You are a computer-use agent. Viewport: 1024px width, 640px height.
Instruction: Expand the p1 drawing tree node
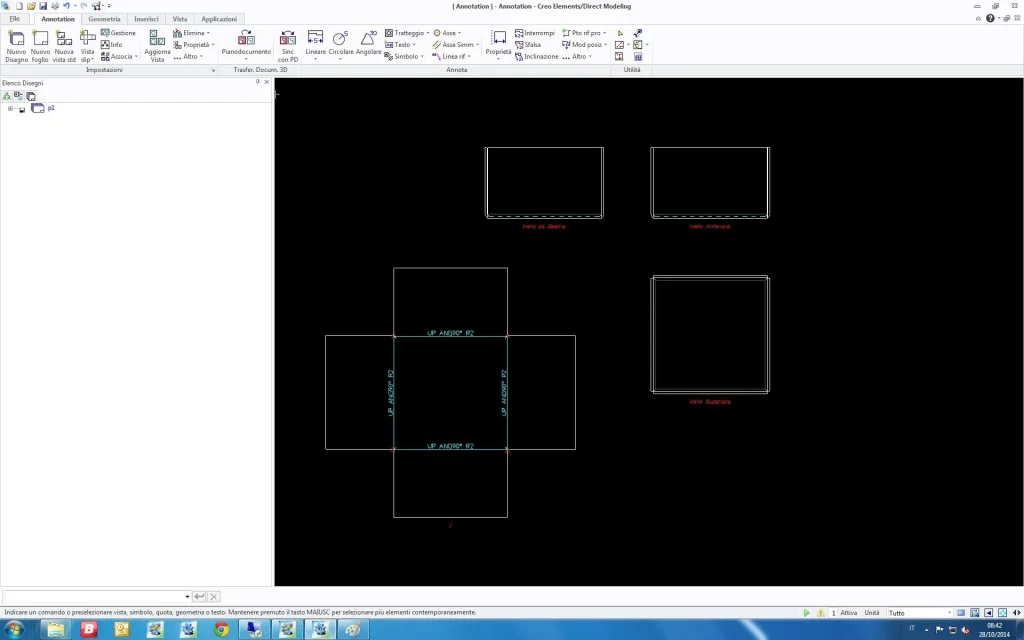10,108
